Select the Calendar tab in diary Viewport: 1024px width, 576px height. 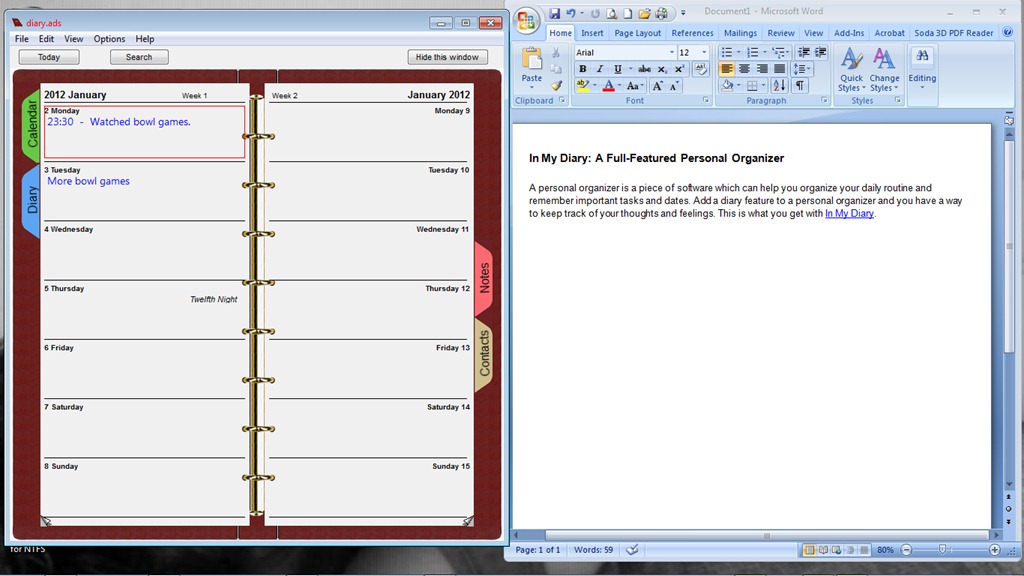pyautogui.click(x=31, y=124)
